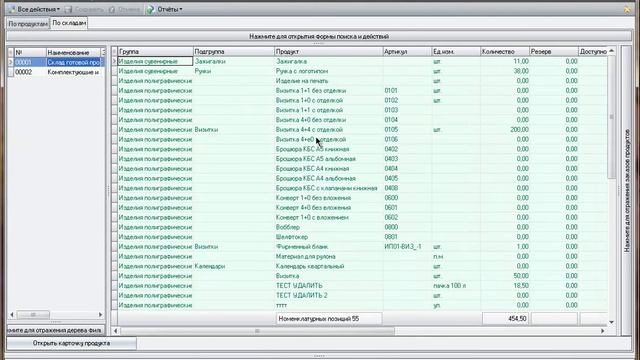This screenshot has width=640, height=360.
Task: Switch to the "По продуктам" tab
Action: (28, 24)
